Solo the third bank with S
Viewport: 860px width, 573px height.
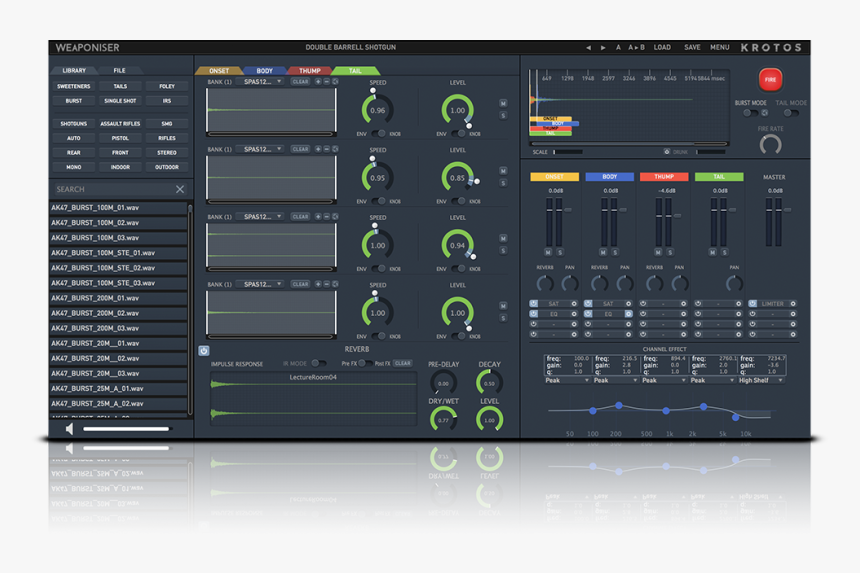point(503,251)
